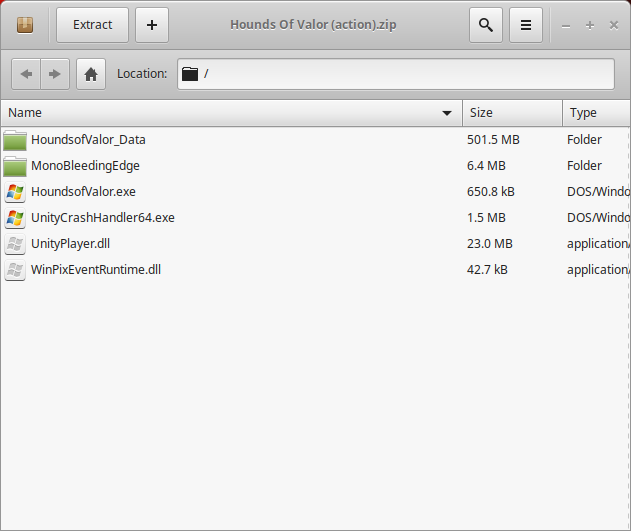Go to the home location
631x531 pixels.
pos(91,74)
